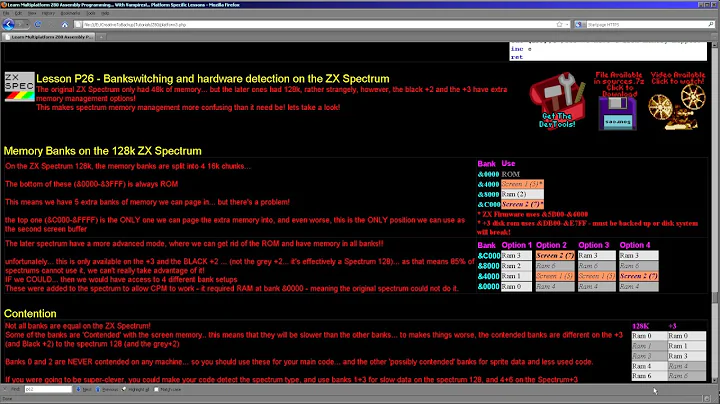Open the Bookmarks menu
This screenshot has height=404, width=720.
pos(70,13)
